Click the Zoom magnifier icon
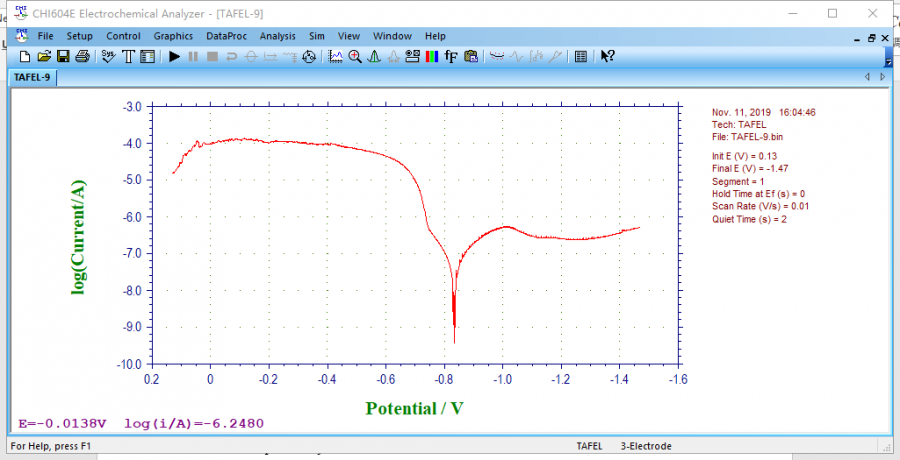The height and width of the screenshot is (460, 900). click(x=354, y=57)
